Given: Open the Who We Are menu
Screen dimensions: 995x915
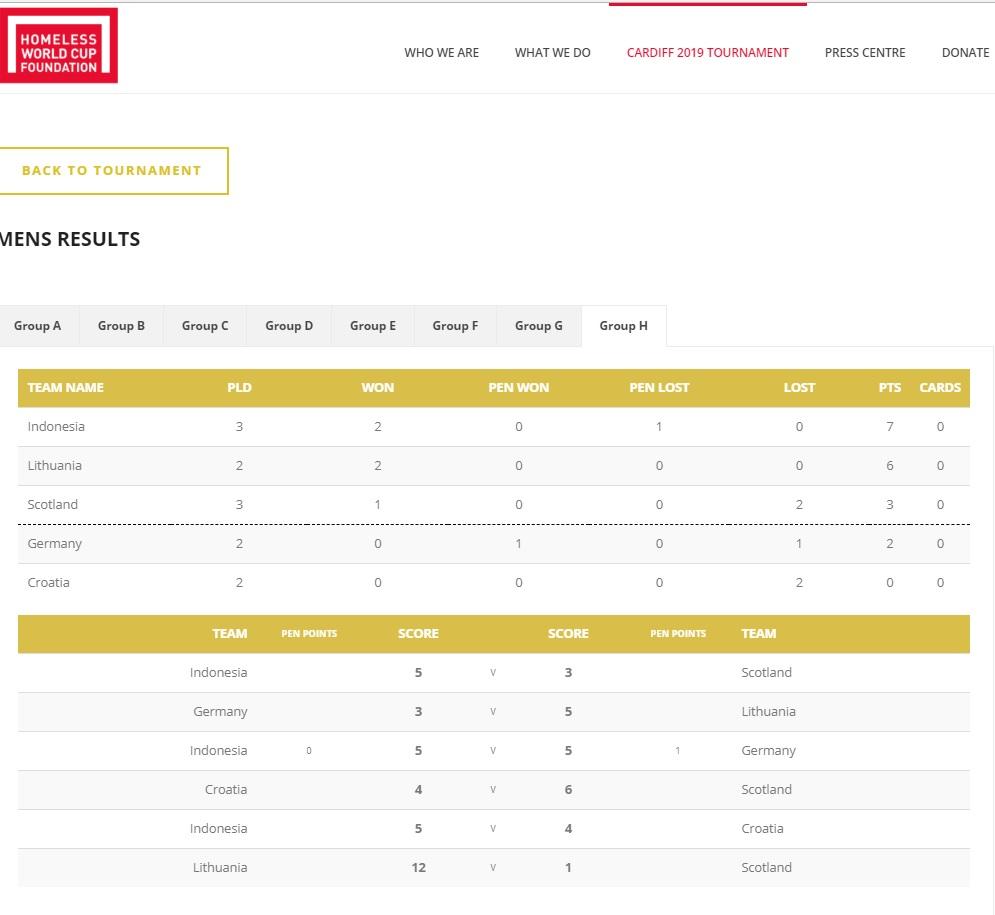Looking at the screenshot, I should (x=441, y=53).
